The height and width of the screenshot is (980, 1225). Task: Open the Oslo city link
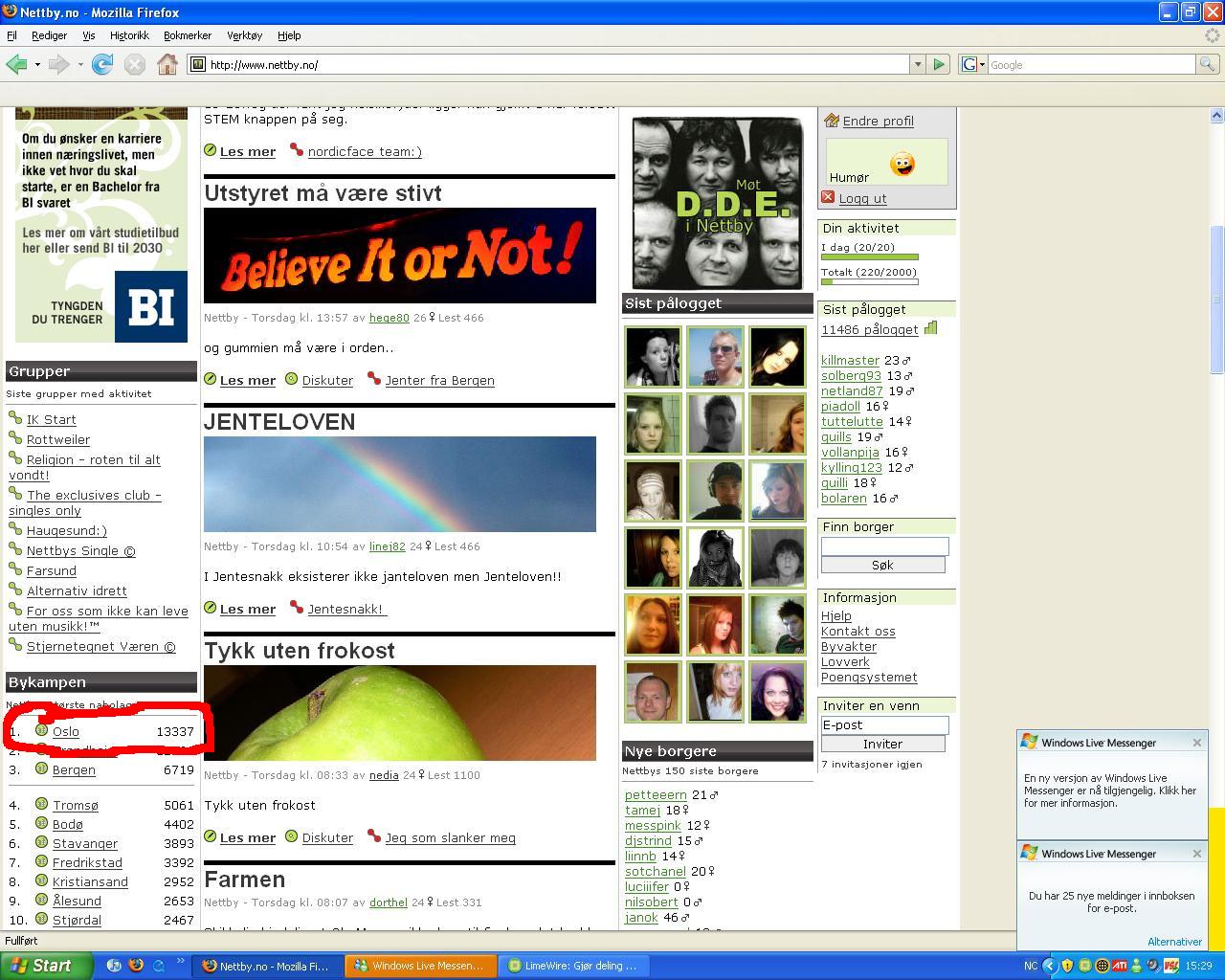65,731
